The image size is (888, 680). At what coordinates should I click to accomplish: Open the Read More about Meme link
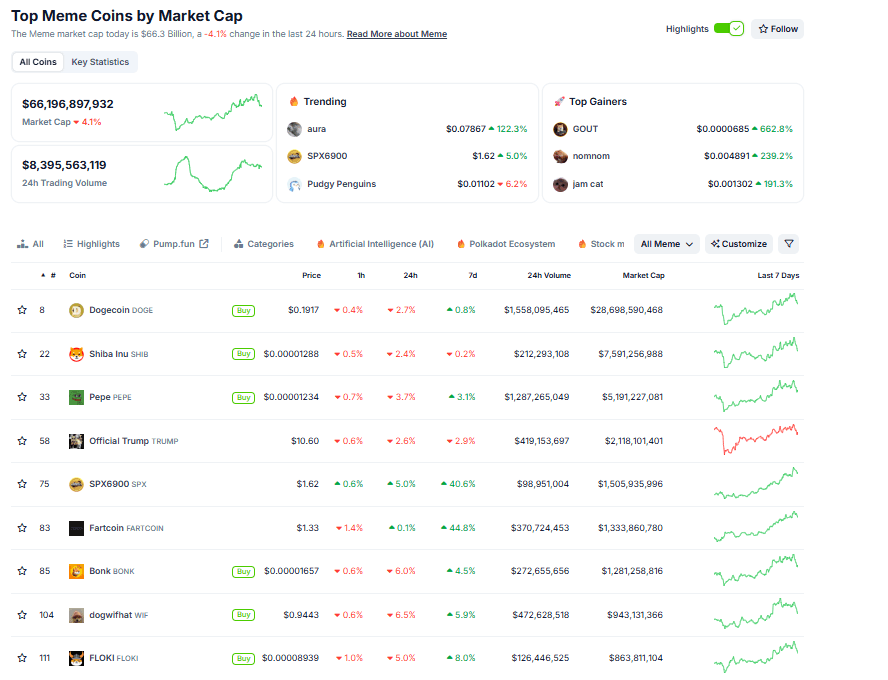point(396,34)
